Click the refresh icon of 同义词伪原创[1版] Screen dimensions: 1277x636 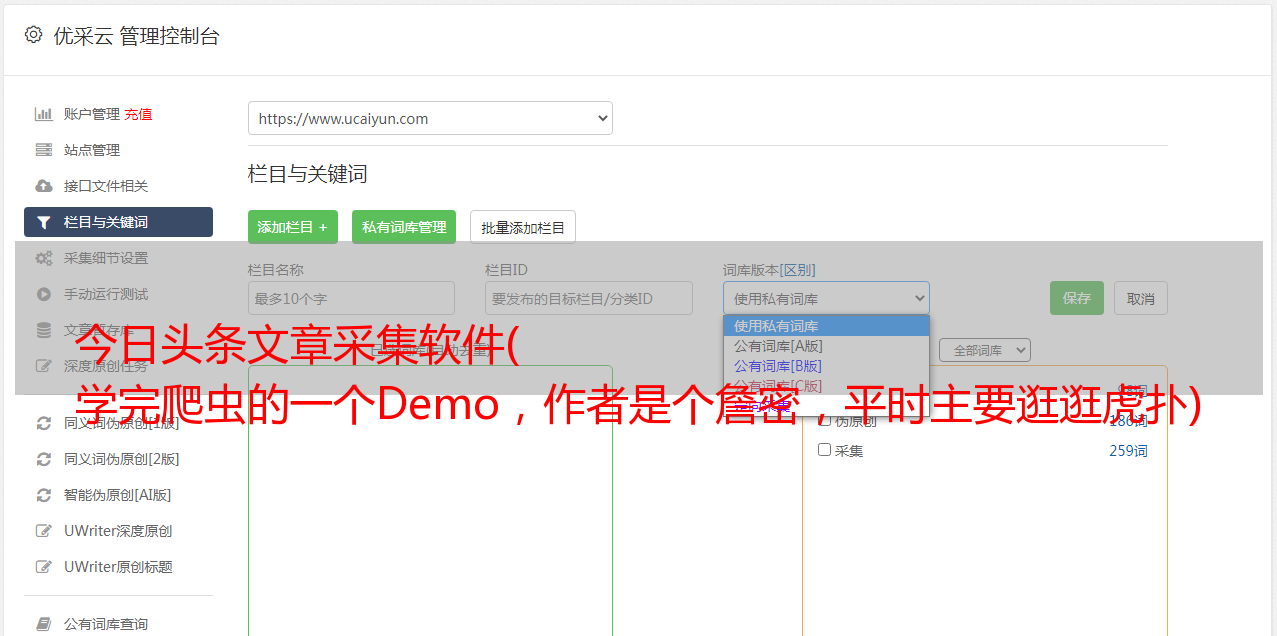44,423
